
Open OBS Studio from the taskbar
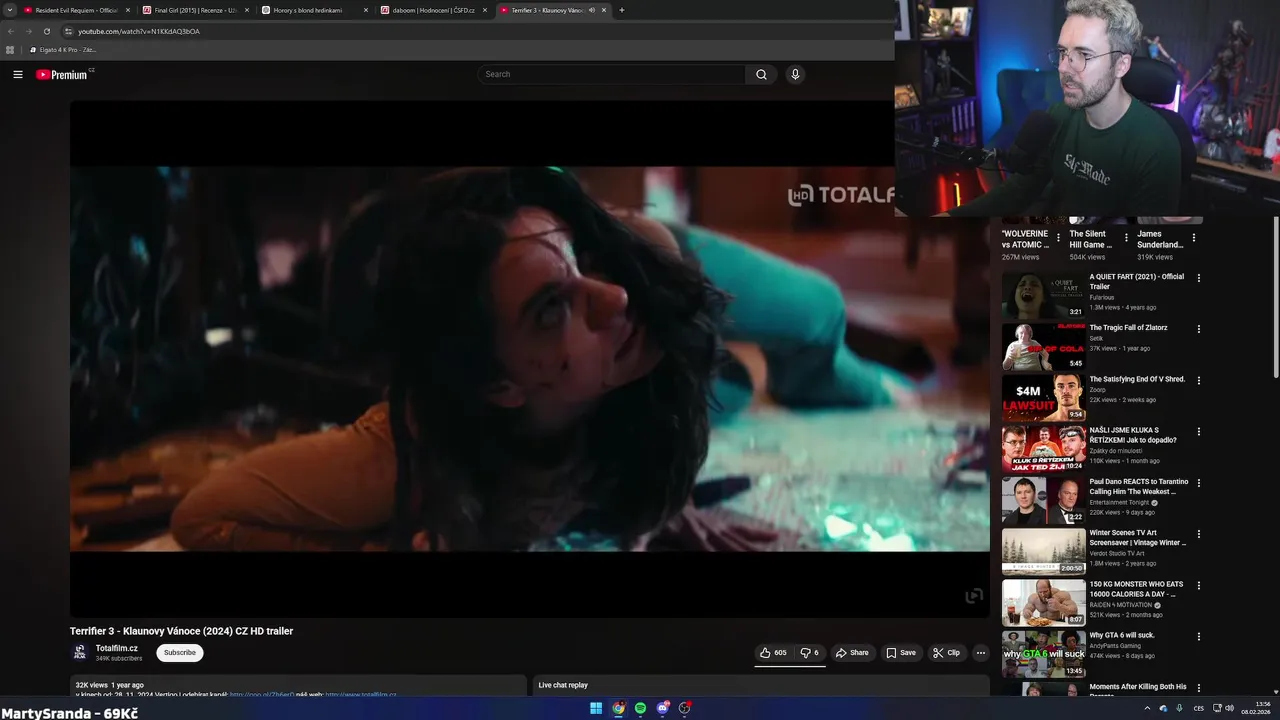[x=684, y=708]
